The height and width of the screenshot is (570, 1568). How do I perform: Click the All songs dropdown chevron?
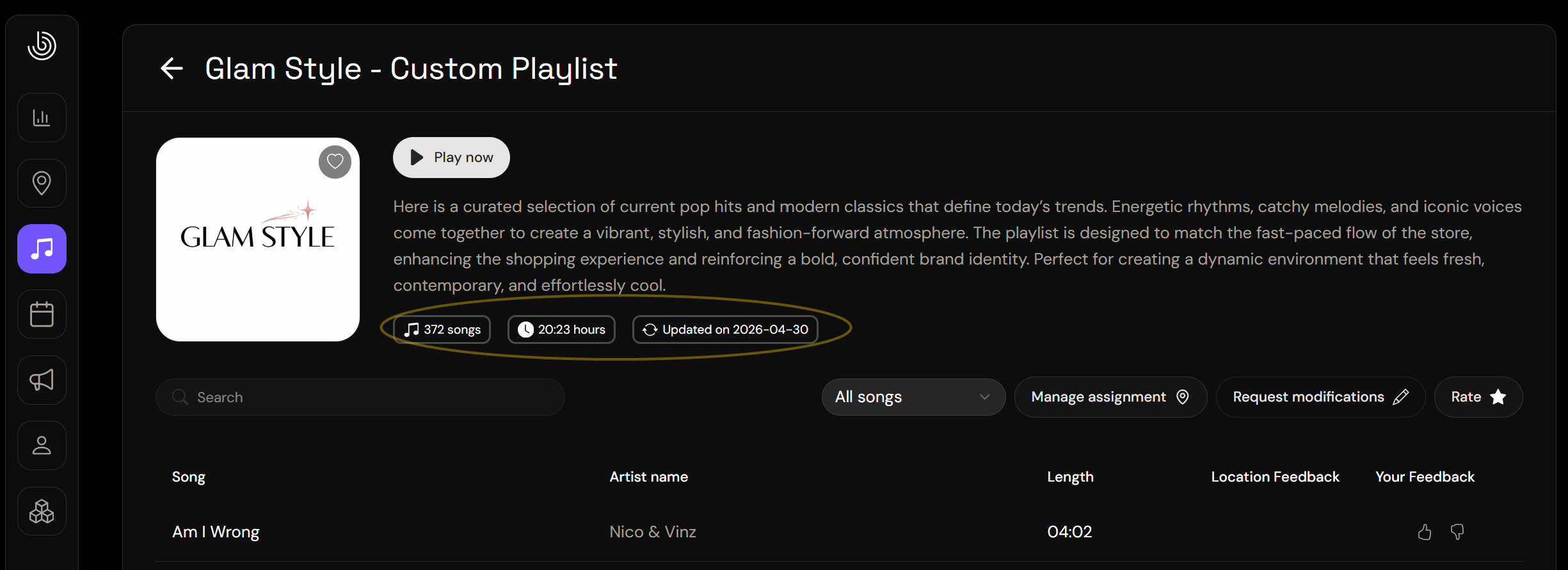coord(984,397)
